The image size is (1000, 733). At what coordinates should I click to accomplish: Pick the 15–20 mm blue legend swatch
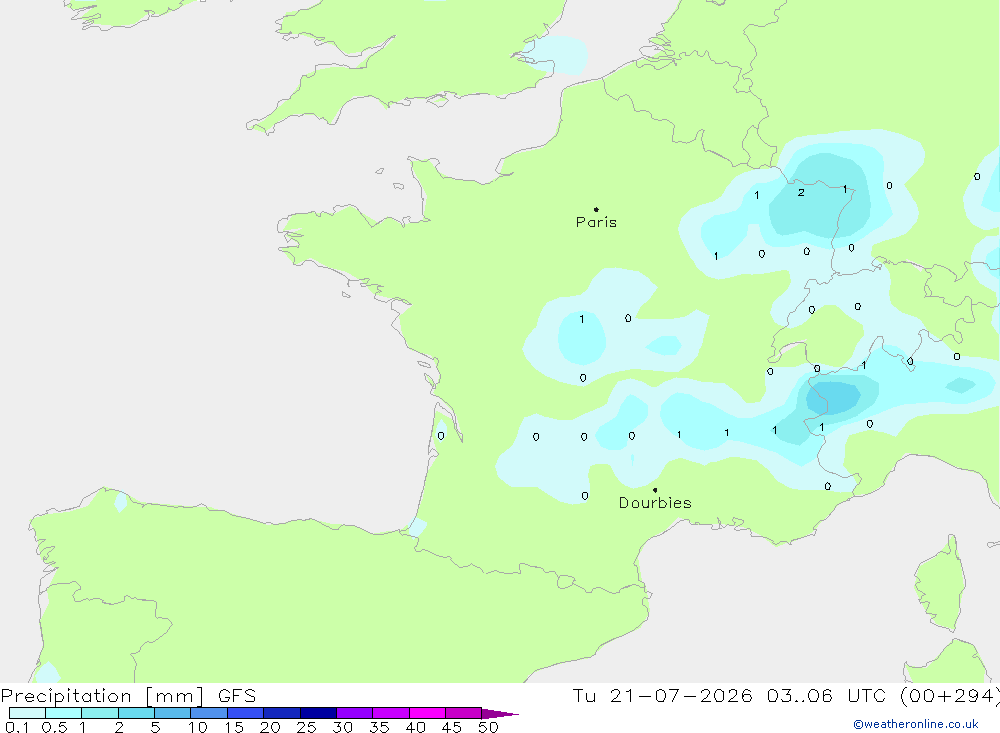[246, 713]
